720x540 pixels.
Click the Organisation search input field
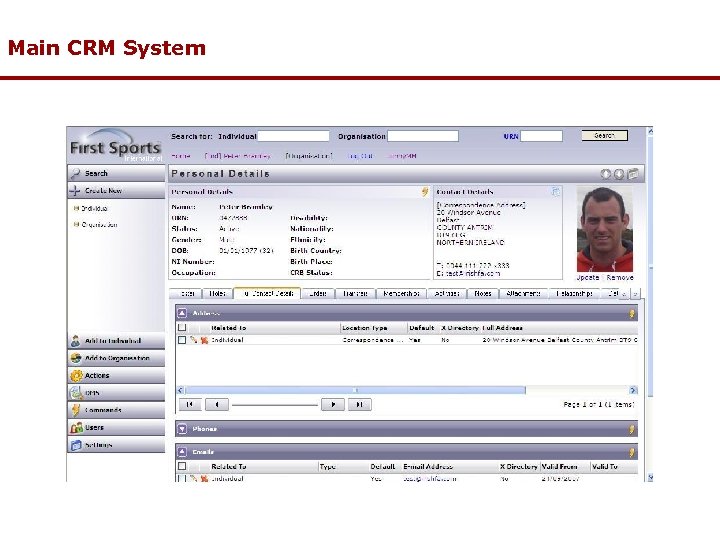point(423,136)
